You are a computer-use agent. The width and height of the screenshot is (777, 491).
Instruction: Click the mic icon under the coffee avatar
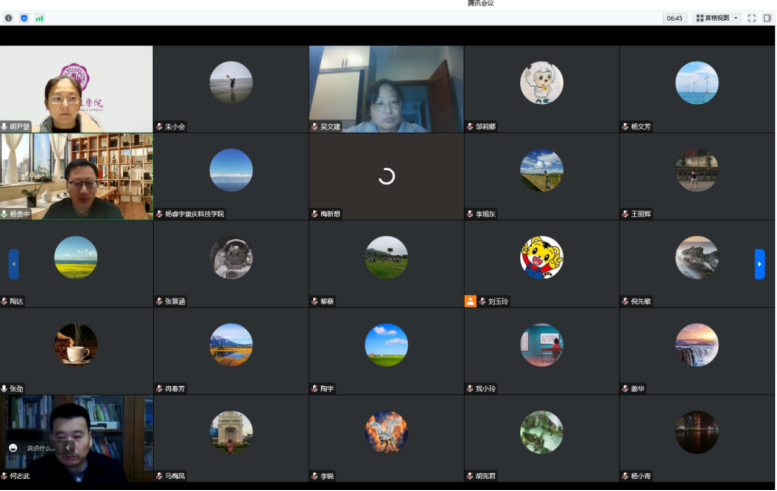pos(4,389)
